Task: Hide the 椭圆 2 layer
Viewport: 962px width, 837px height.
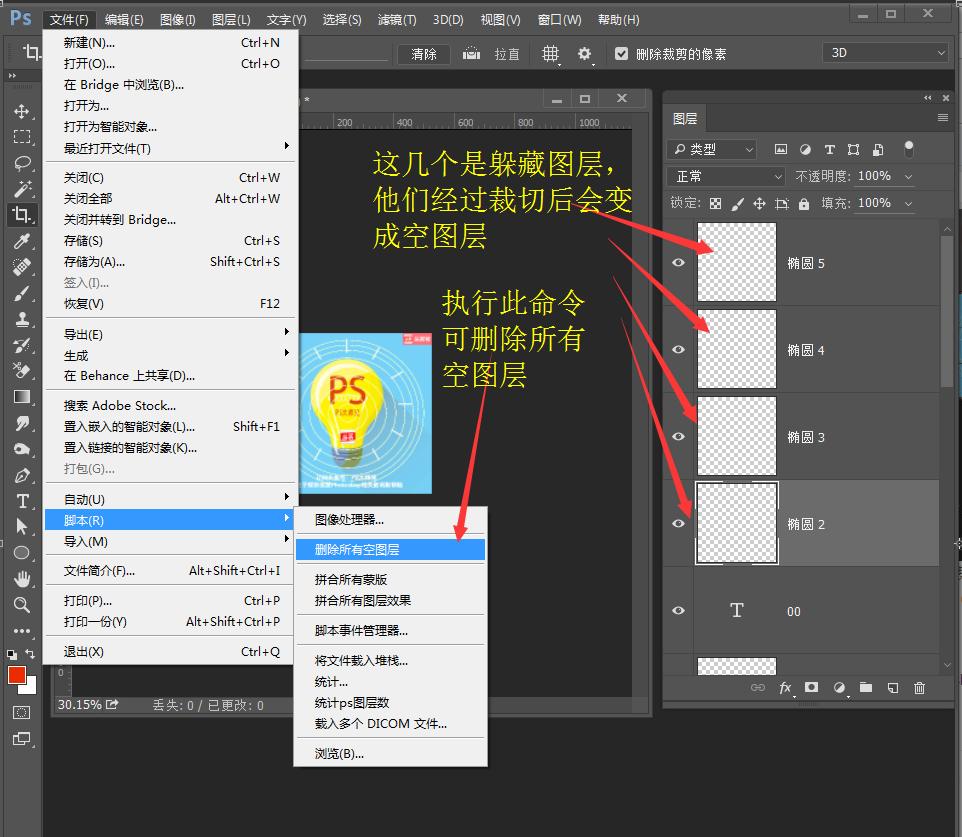Action: 678,523
